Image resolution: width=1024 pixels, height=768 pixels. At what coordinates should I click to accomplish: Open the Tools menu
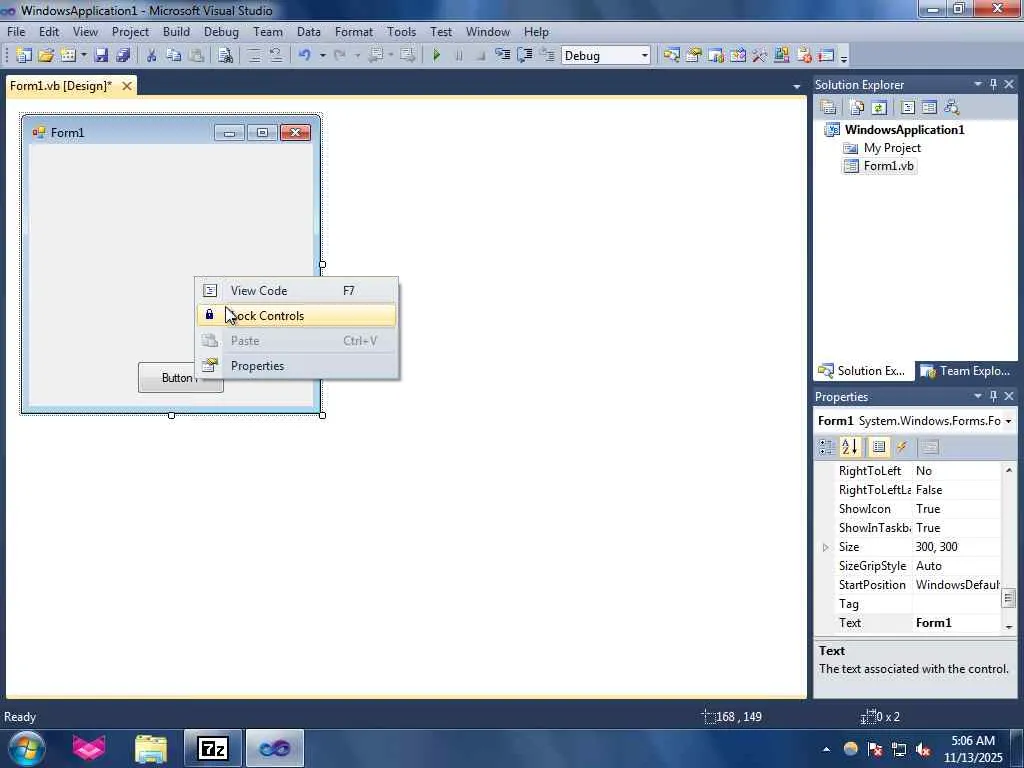click(401, 31)
